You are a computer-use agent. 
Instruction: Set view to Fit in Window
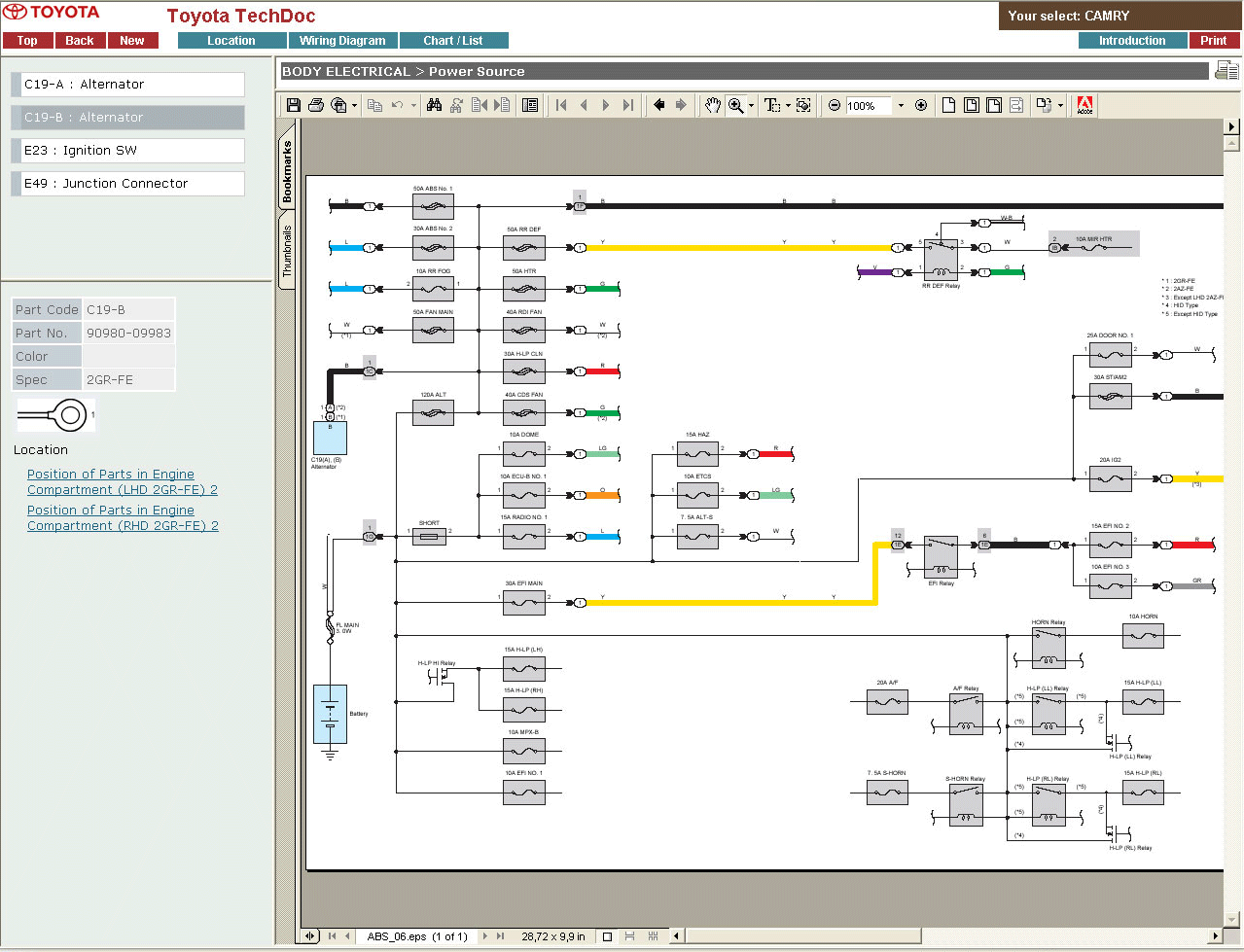click(971, 105)
